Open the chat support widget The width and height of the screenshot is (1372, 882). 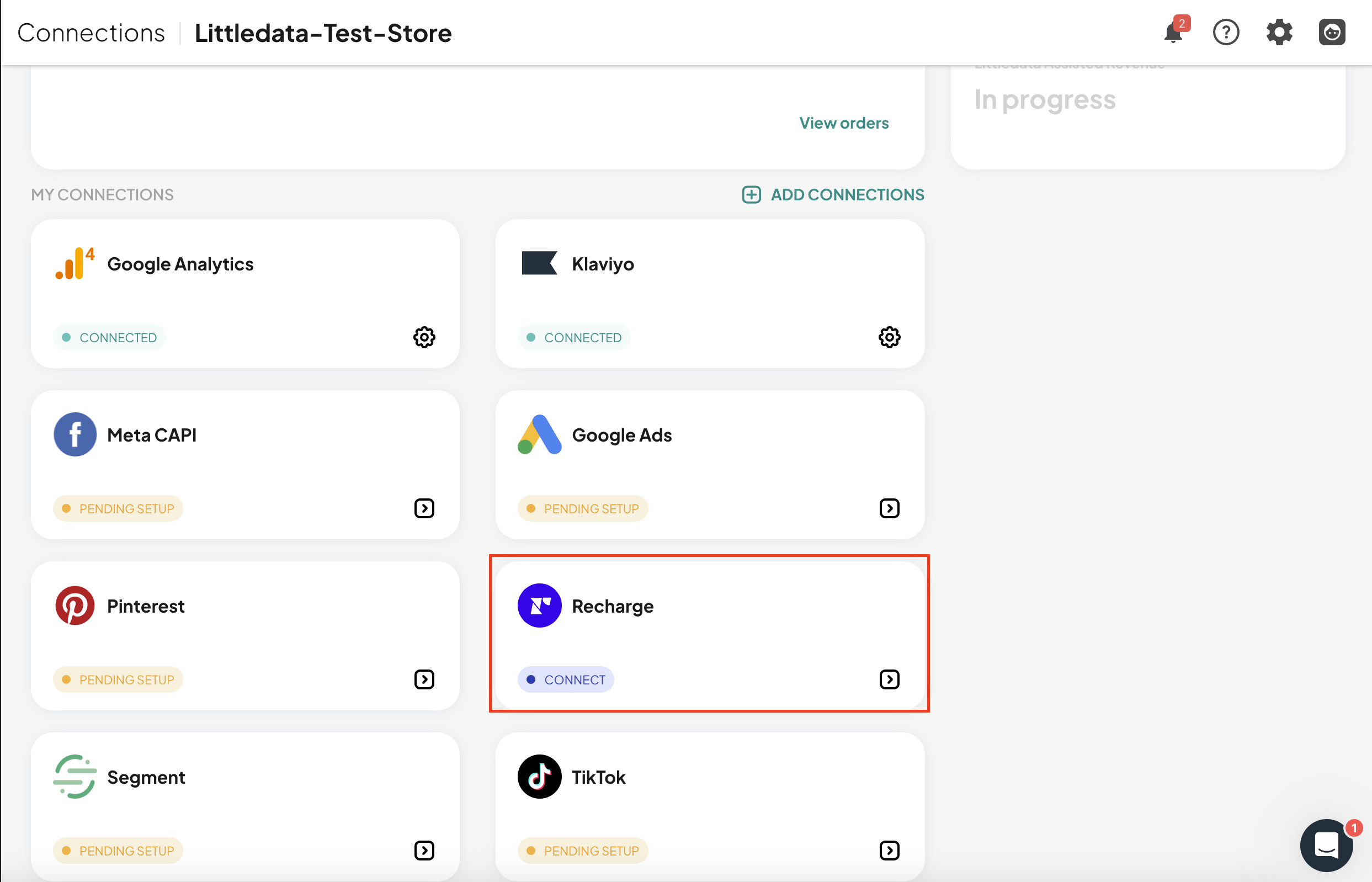[x=1327, y=846]
